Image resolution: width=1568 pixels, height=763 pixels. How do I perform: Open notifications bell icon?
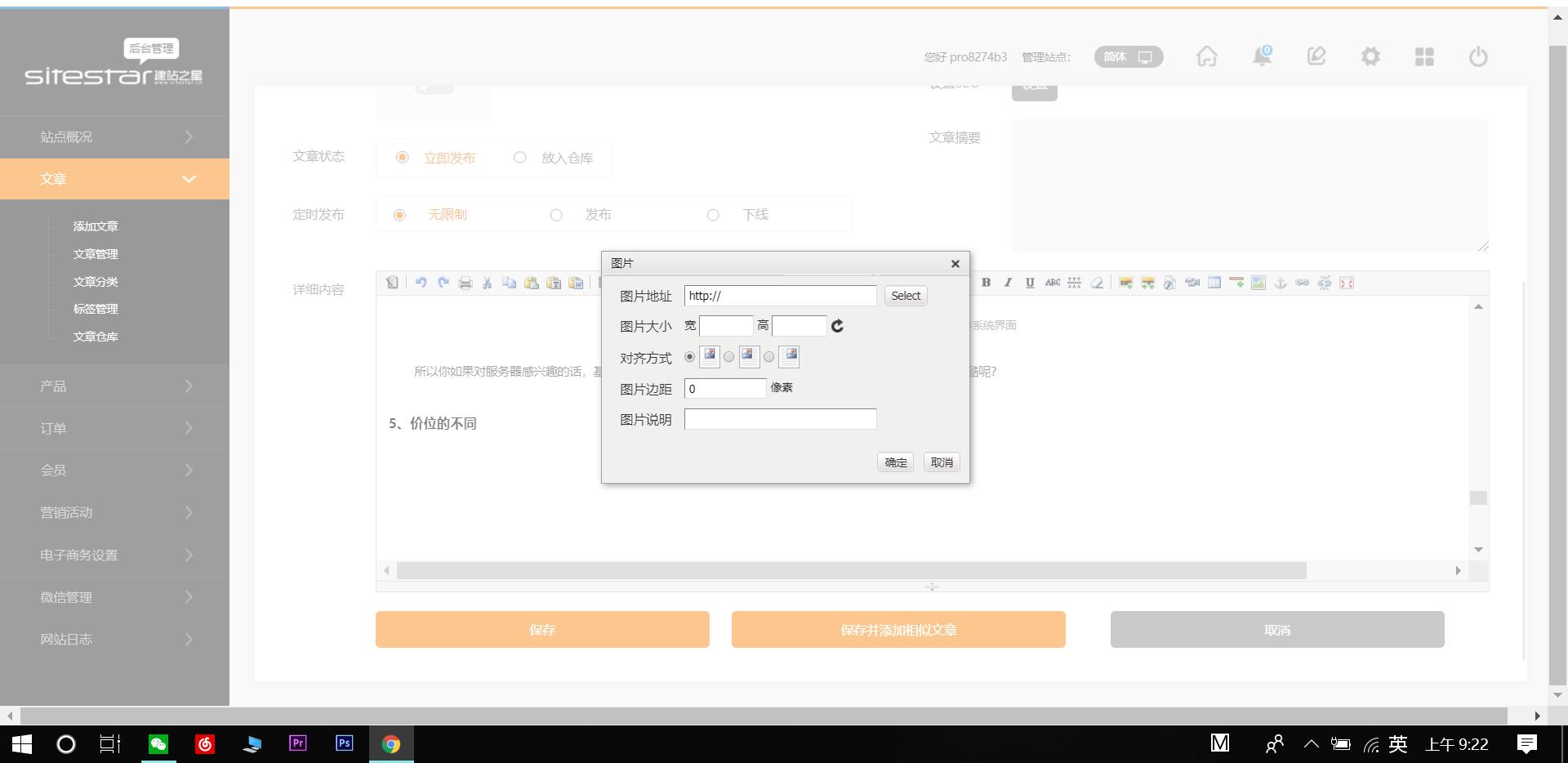point(1262,56)
